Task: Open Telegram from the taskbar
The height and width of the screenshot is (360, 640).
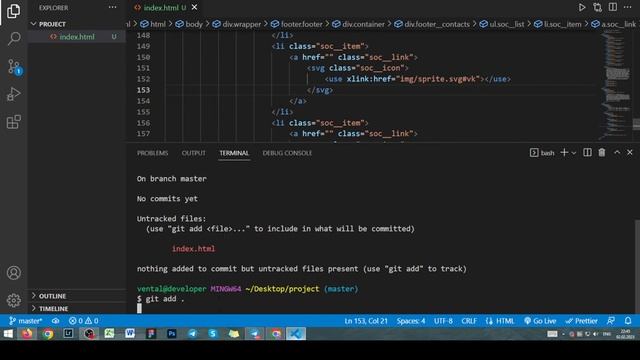Action: pos(192,334)
